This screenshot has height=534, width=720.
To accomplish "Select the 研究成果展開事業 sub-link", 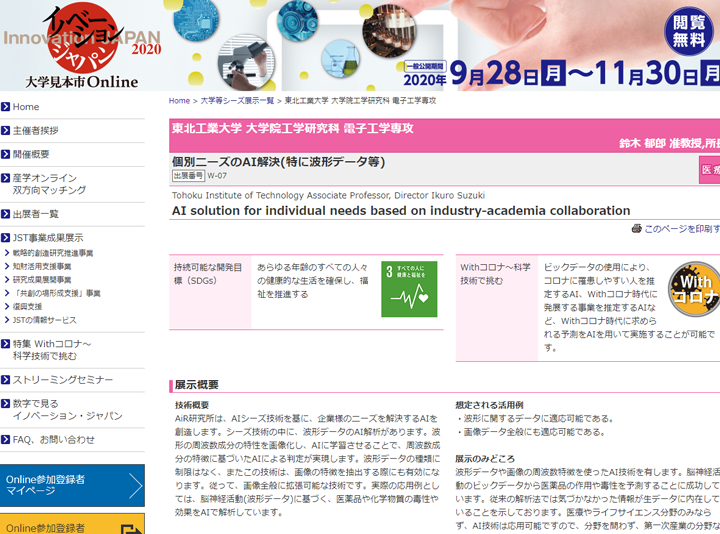I will [42, 280].
